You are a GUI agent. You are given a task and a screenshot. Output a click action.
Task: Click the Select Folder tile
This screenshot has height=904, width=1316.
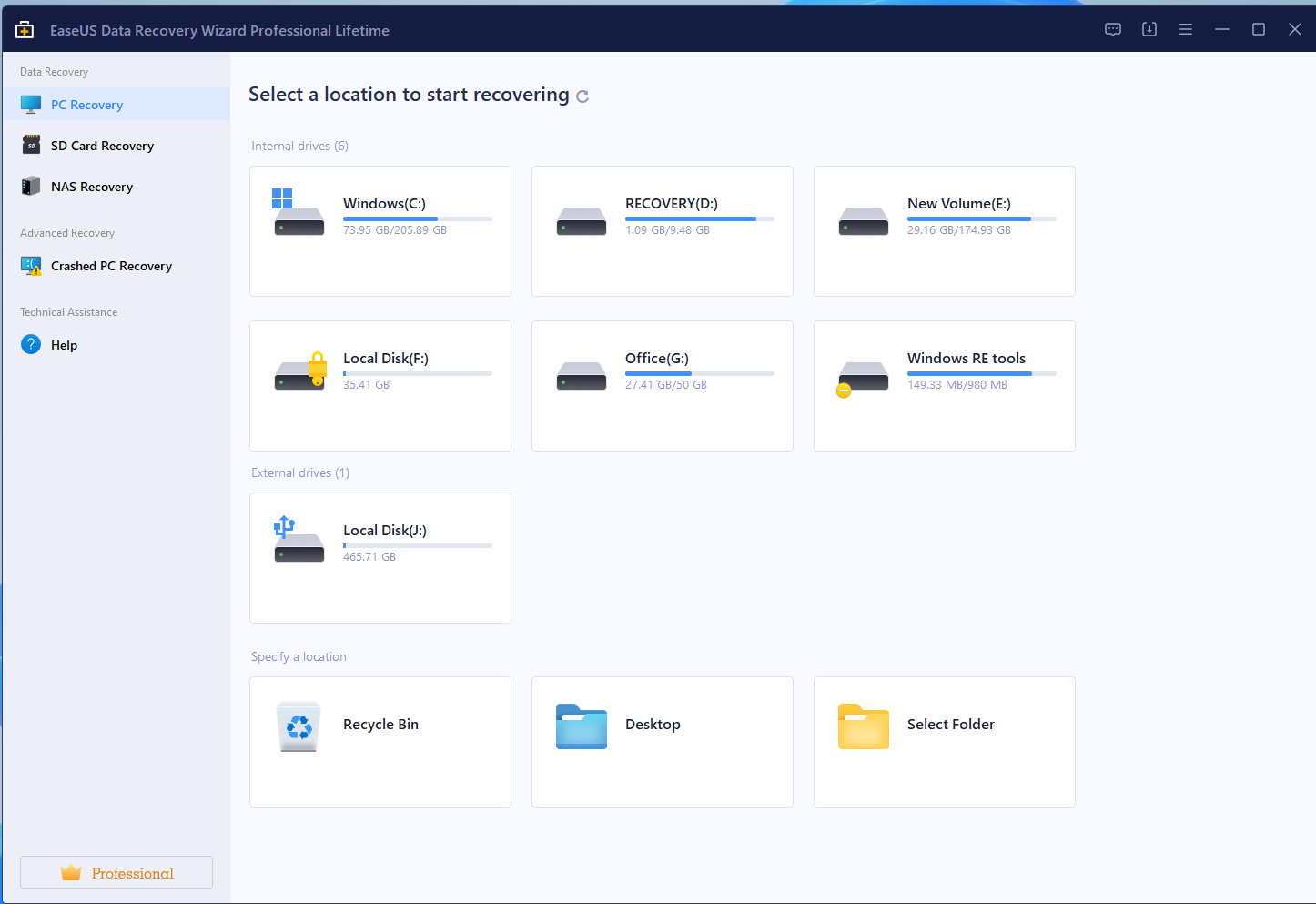pyautogui.click(x=944, y=741)
